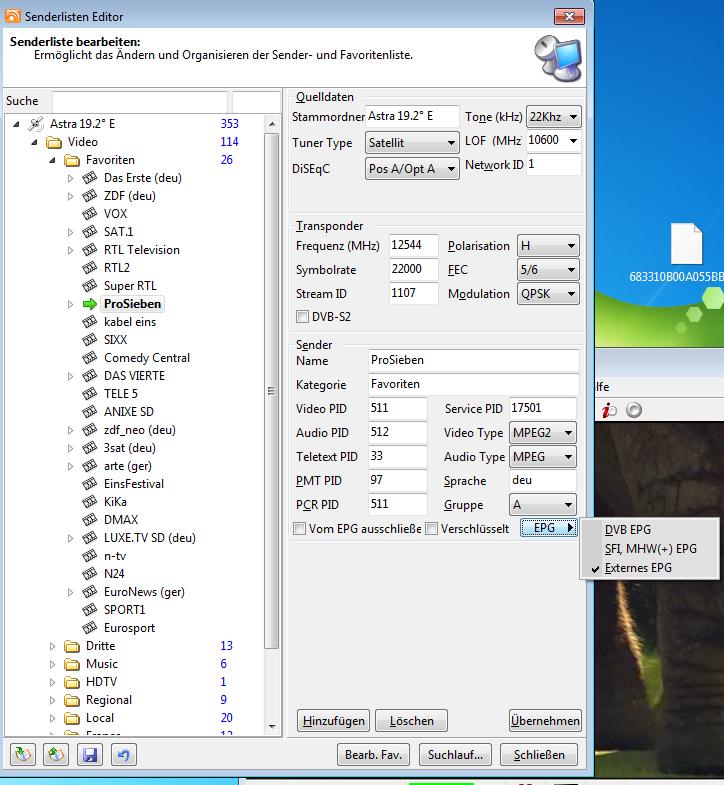Screen dimensions: 724x785
Task: Click the channel icon next to VOX
Action: coord(90,214)
